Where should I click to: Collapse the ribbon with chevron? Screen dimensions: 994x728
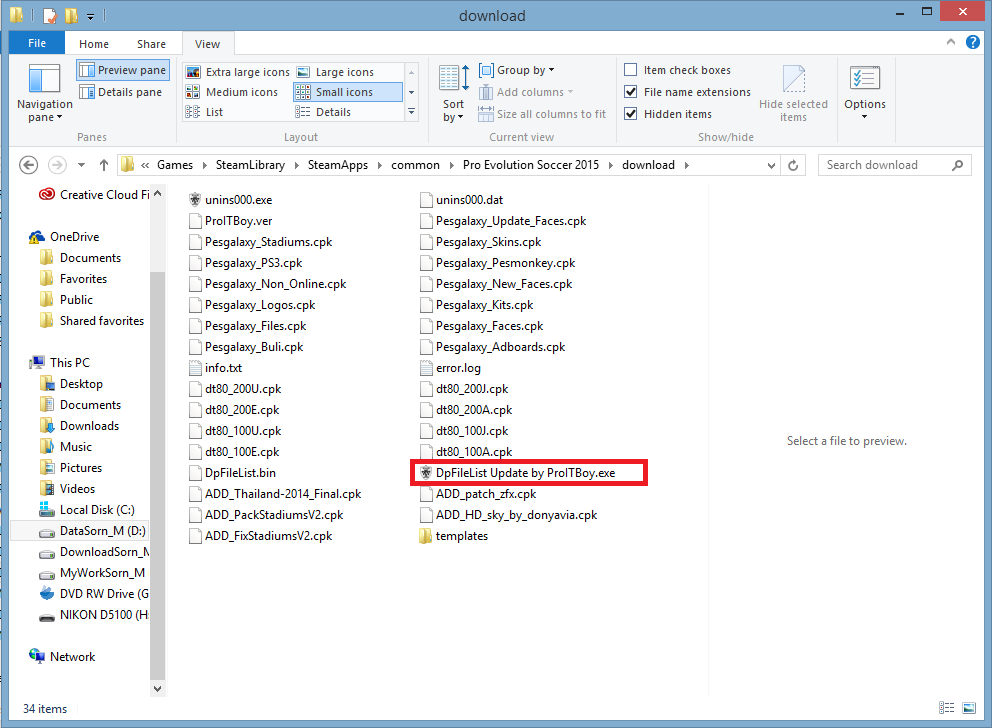coord(951,42)
